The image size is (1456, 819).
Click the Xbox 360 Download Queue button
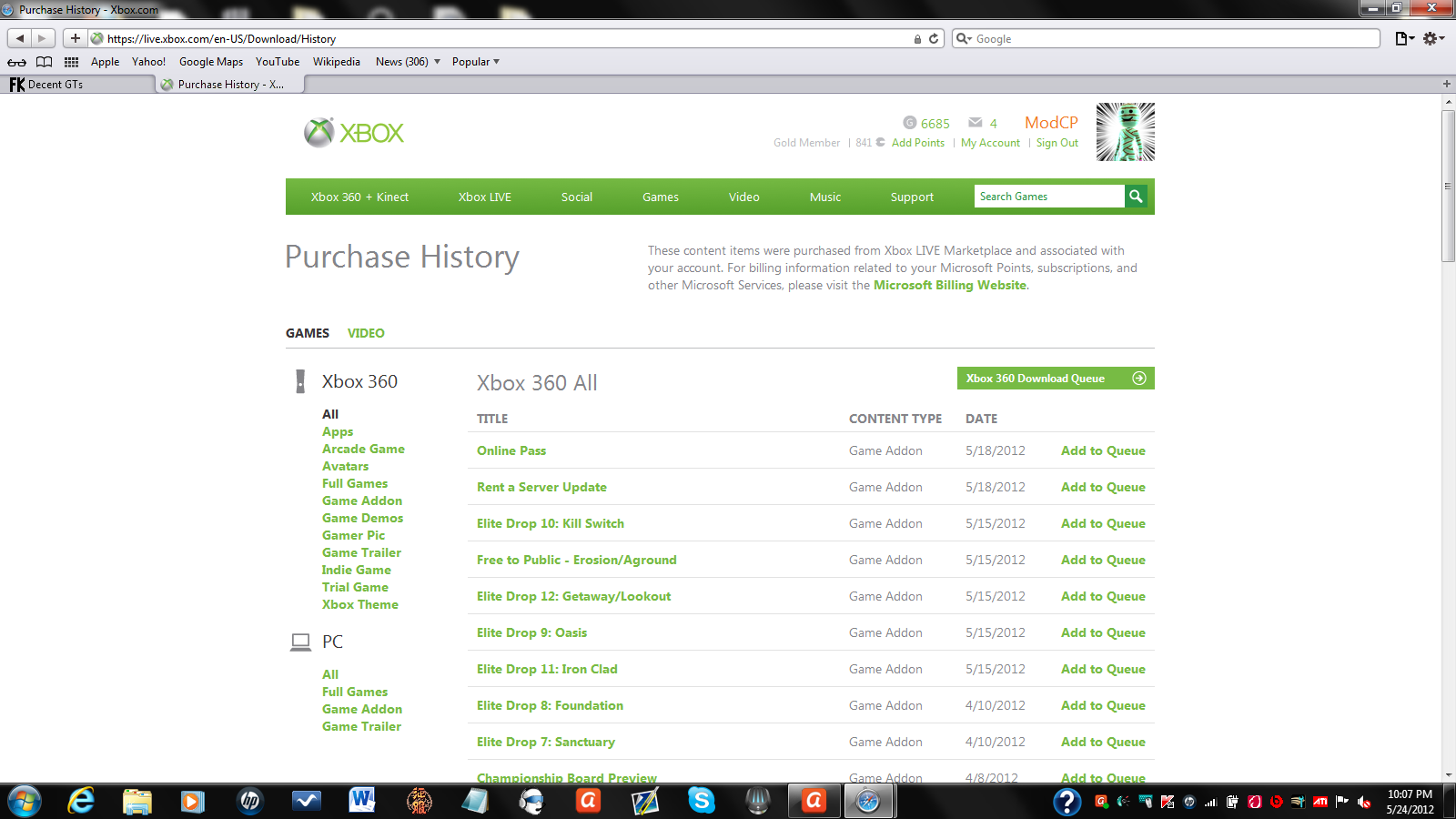tap(1056, 379)
